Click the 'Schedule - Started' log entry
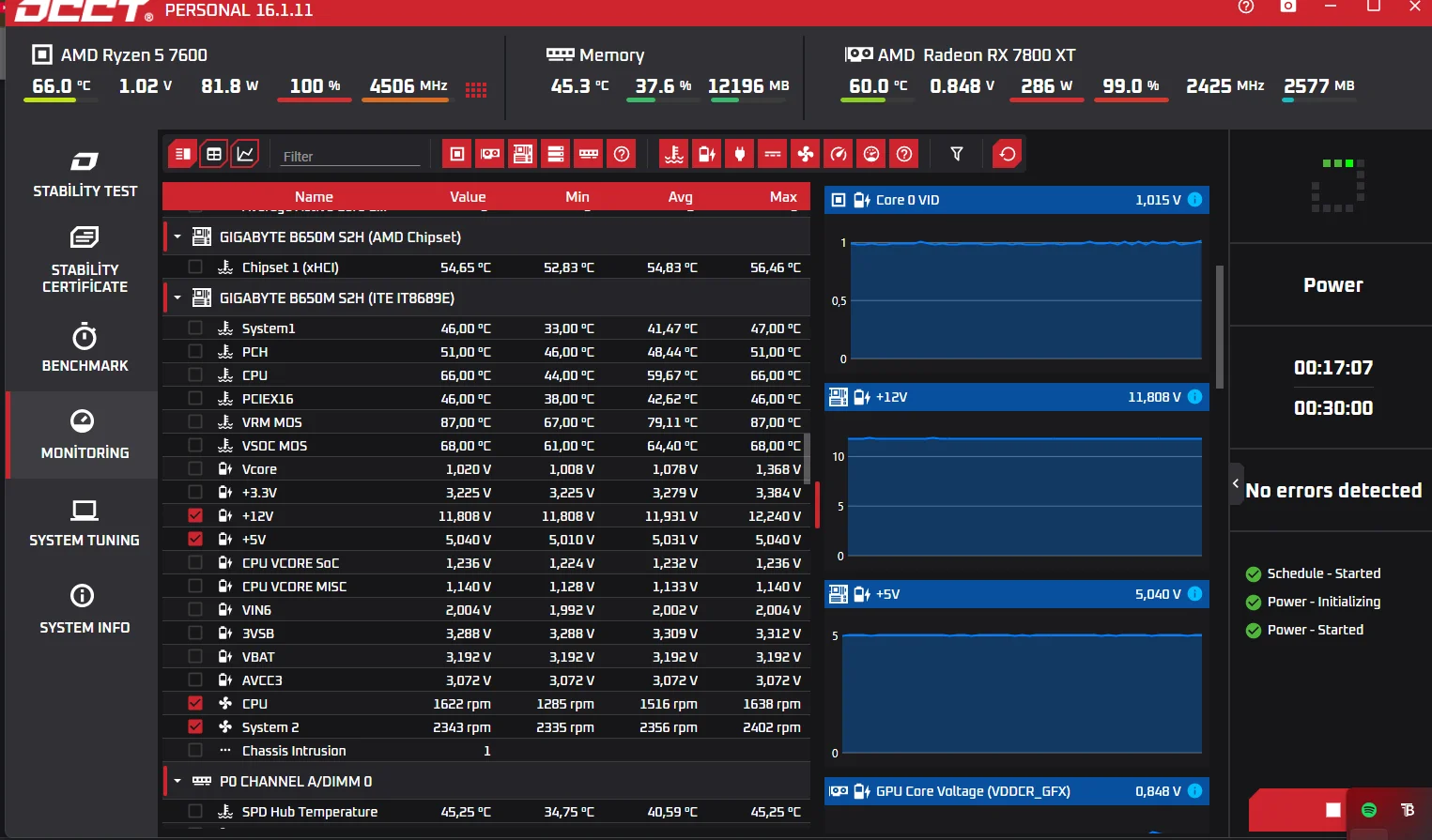 (1323, 573)
